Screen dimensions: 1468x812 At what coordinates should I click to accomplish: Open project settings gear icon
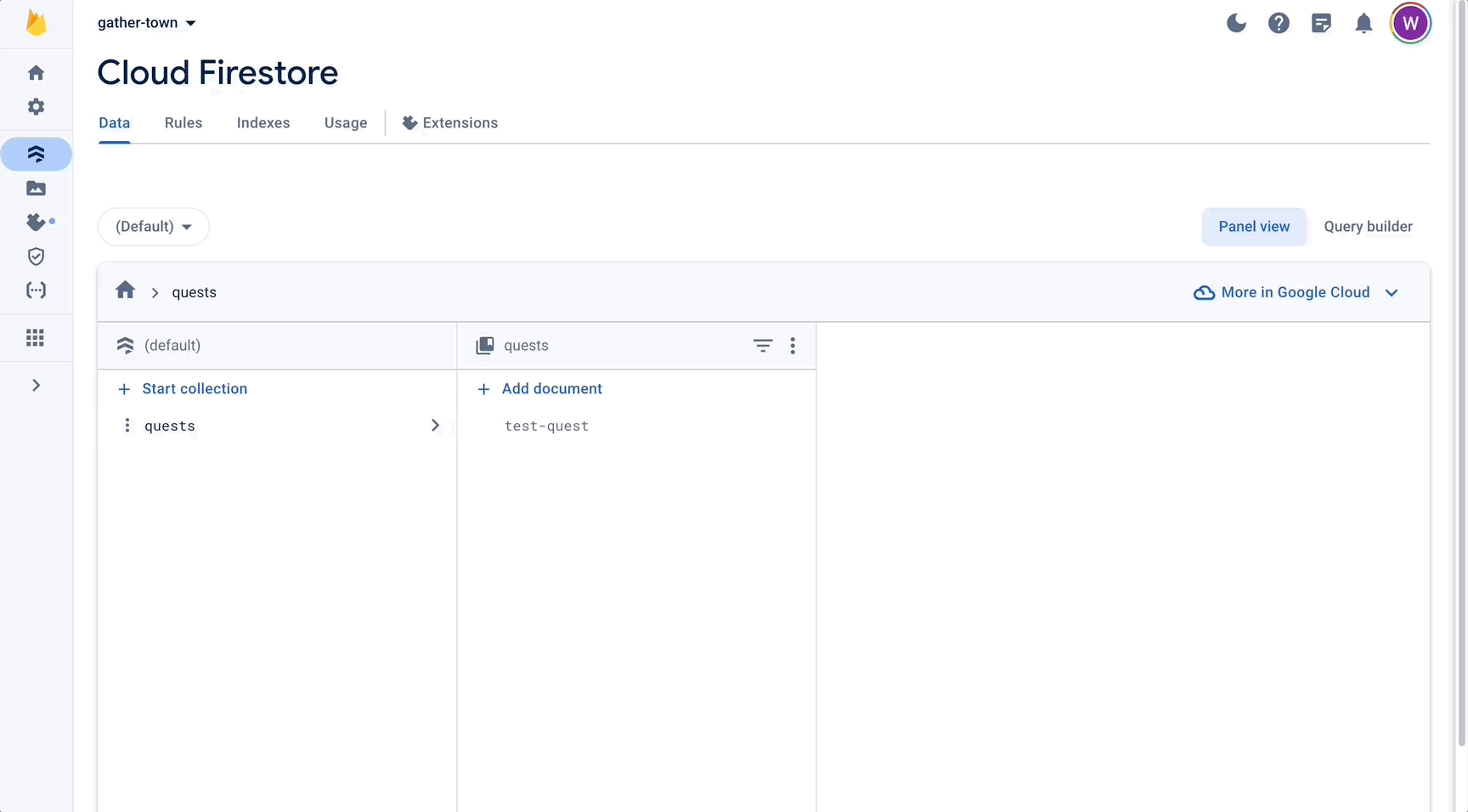[x=36, y=107]
